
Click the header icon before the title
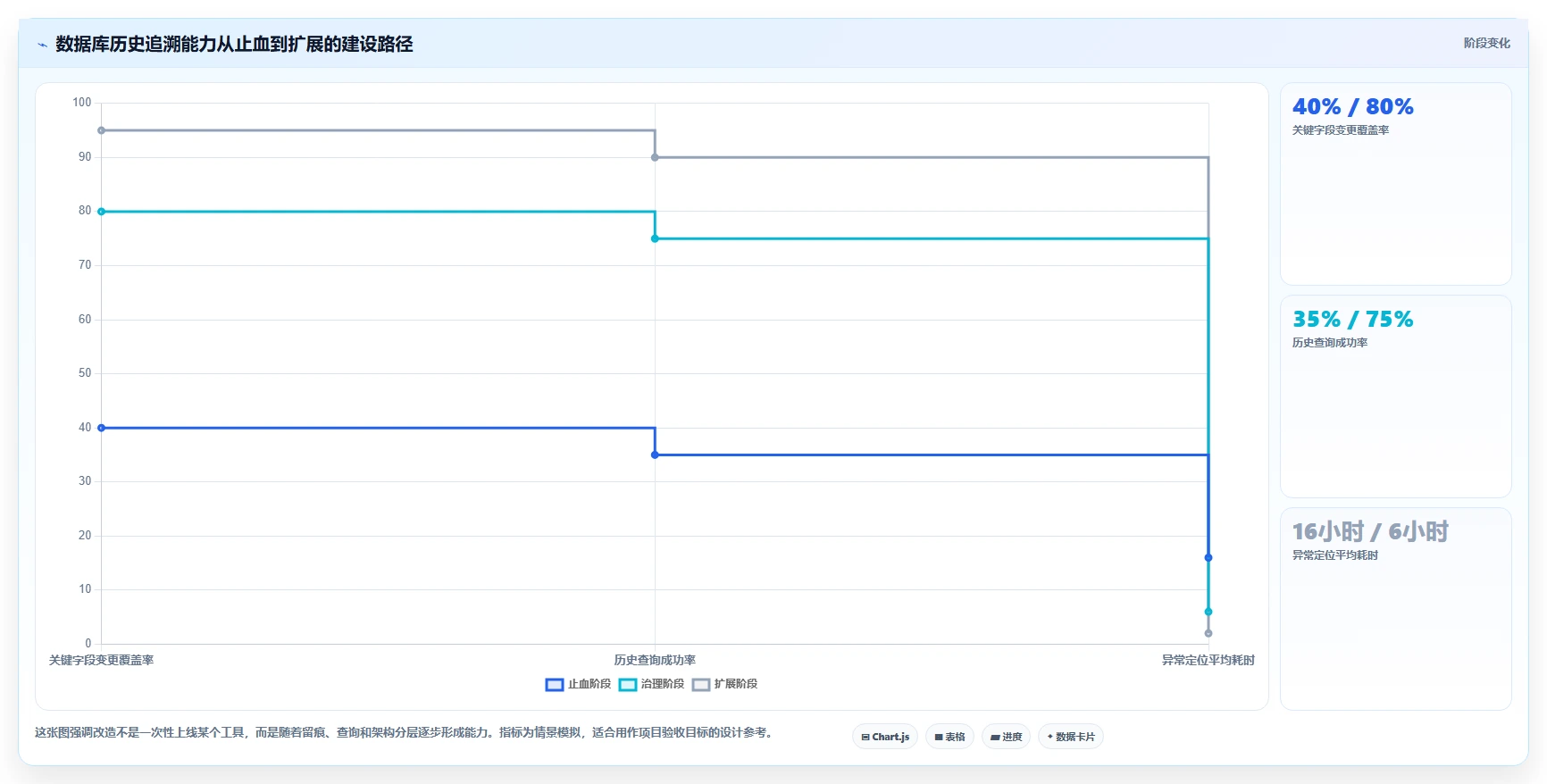point(42,45)
